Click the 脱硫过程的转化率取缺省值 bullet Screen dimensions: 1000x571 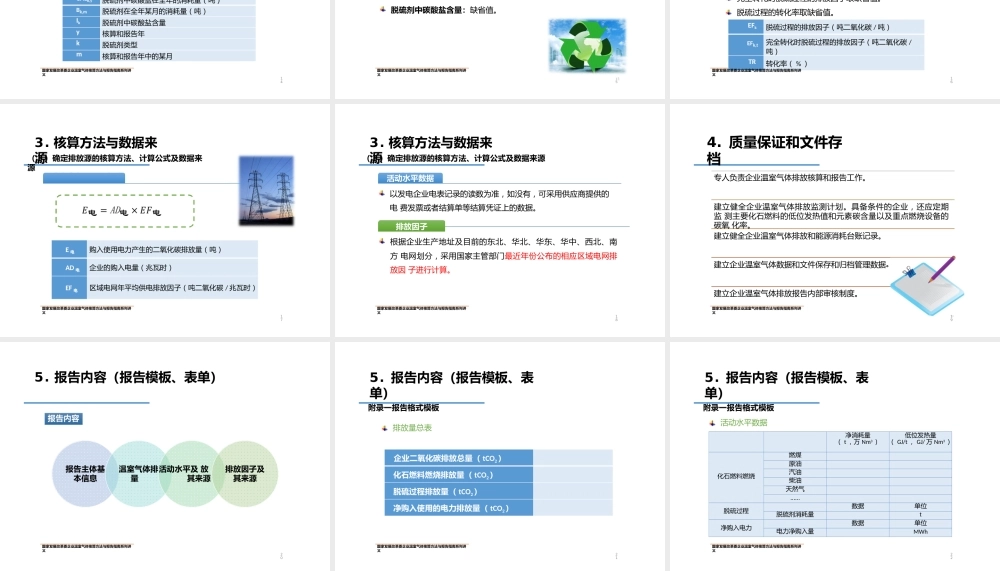coord(785,12)
